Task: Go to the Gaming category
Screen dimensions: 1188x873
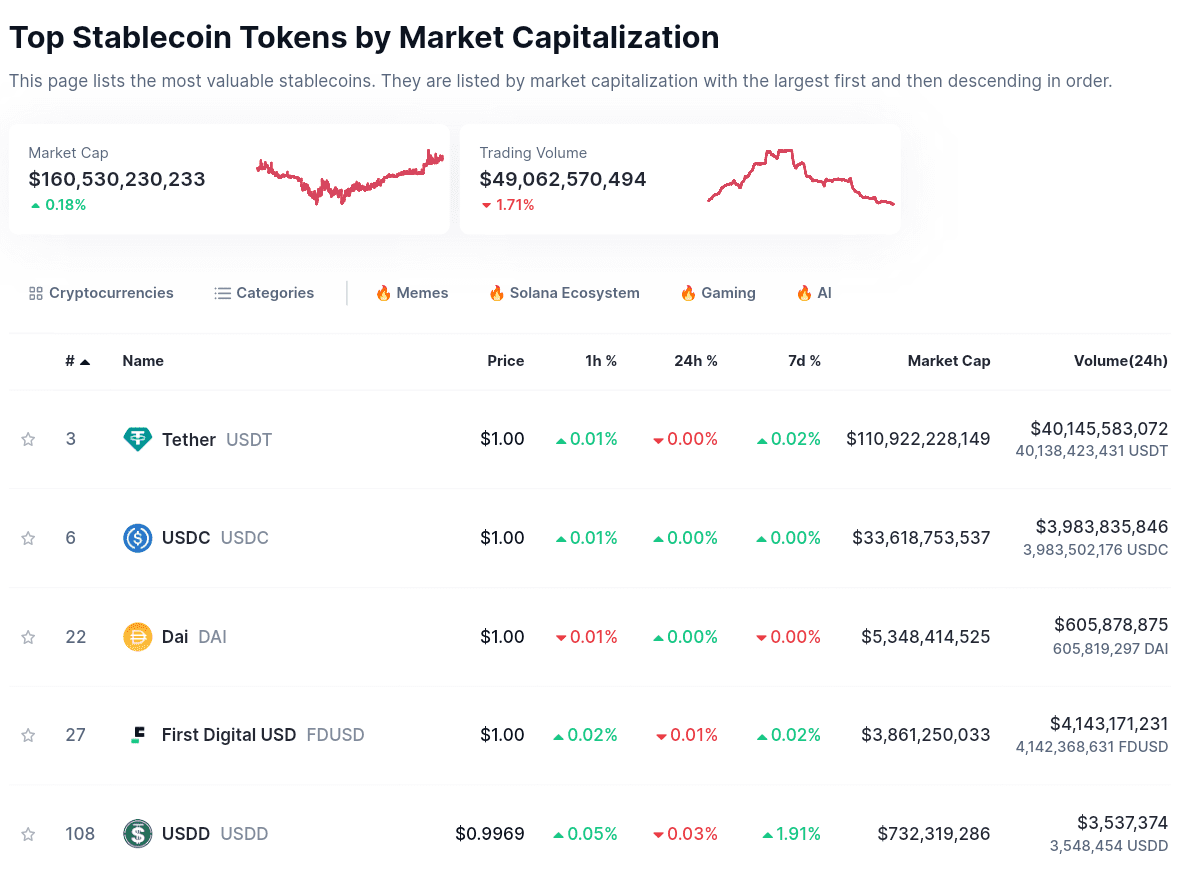Action: (x=718, y=293)
